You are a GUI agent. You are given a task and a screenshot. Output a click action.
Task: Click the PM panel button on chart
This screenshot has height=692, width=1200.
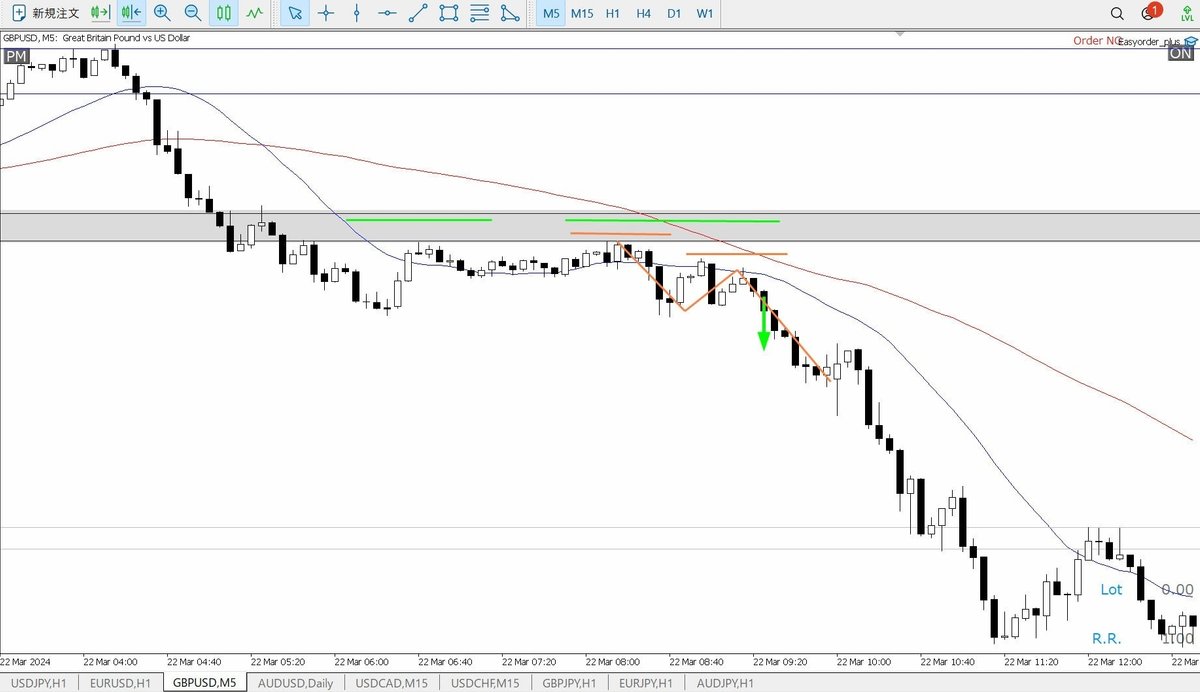point(15,57)
